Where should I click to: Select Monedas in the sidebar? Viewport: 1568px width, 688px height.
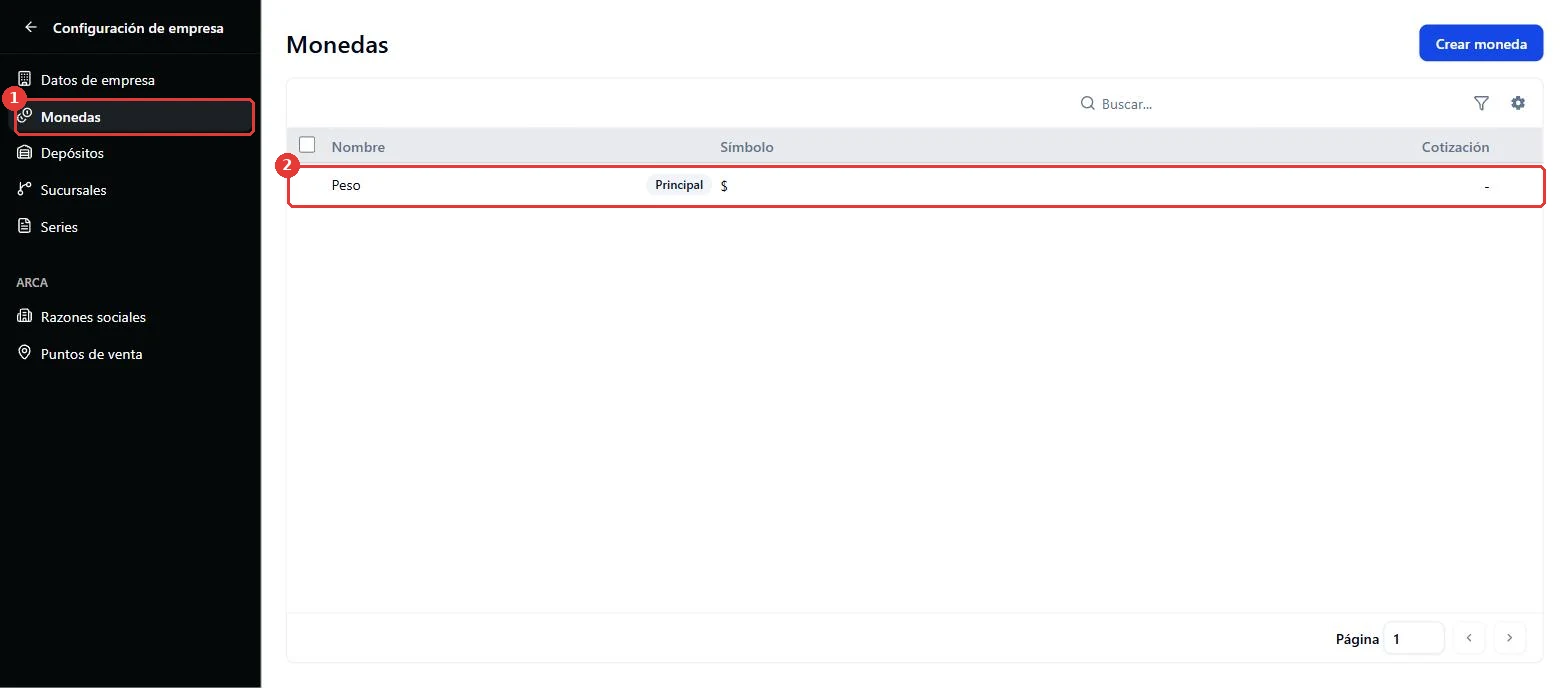[x=134, y=117]
